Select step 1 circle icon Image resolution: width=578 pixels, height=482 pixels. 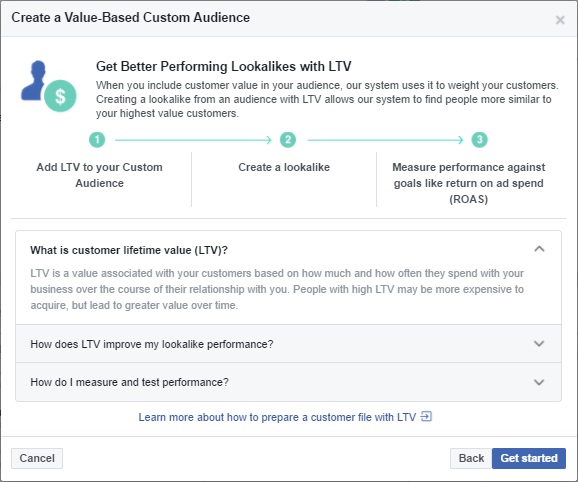(97, 140)
